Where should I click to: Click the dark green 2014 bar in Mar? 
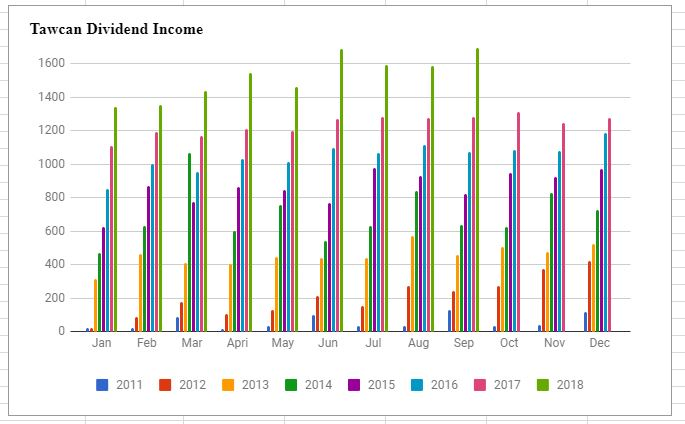coord(189,242)
